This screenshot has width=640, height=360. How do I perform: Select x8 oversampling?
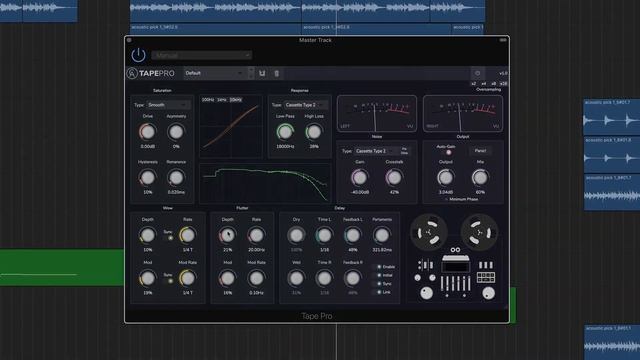(x=493, y=84)
